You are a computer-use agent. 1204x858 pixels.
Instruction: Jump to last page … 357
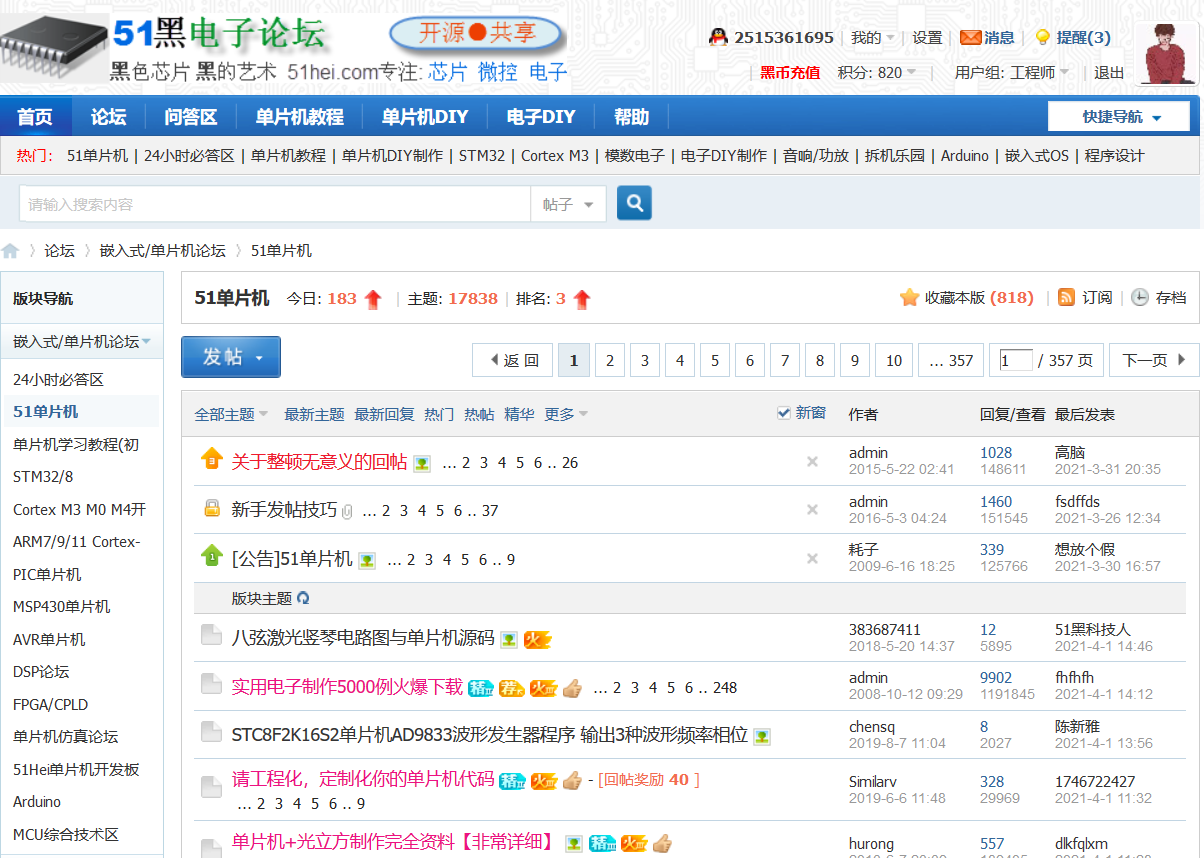pyautogui.click(x=951, y=360)
